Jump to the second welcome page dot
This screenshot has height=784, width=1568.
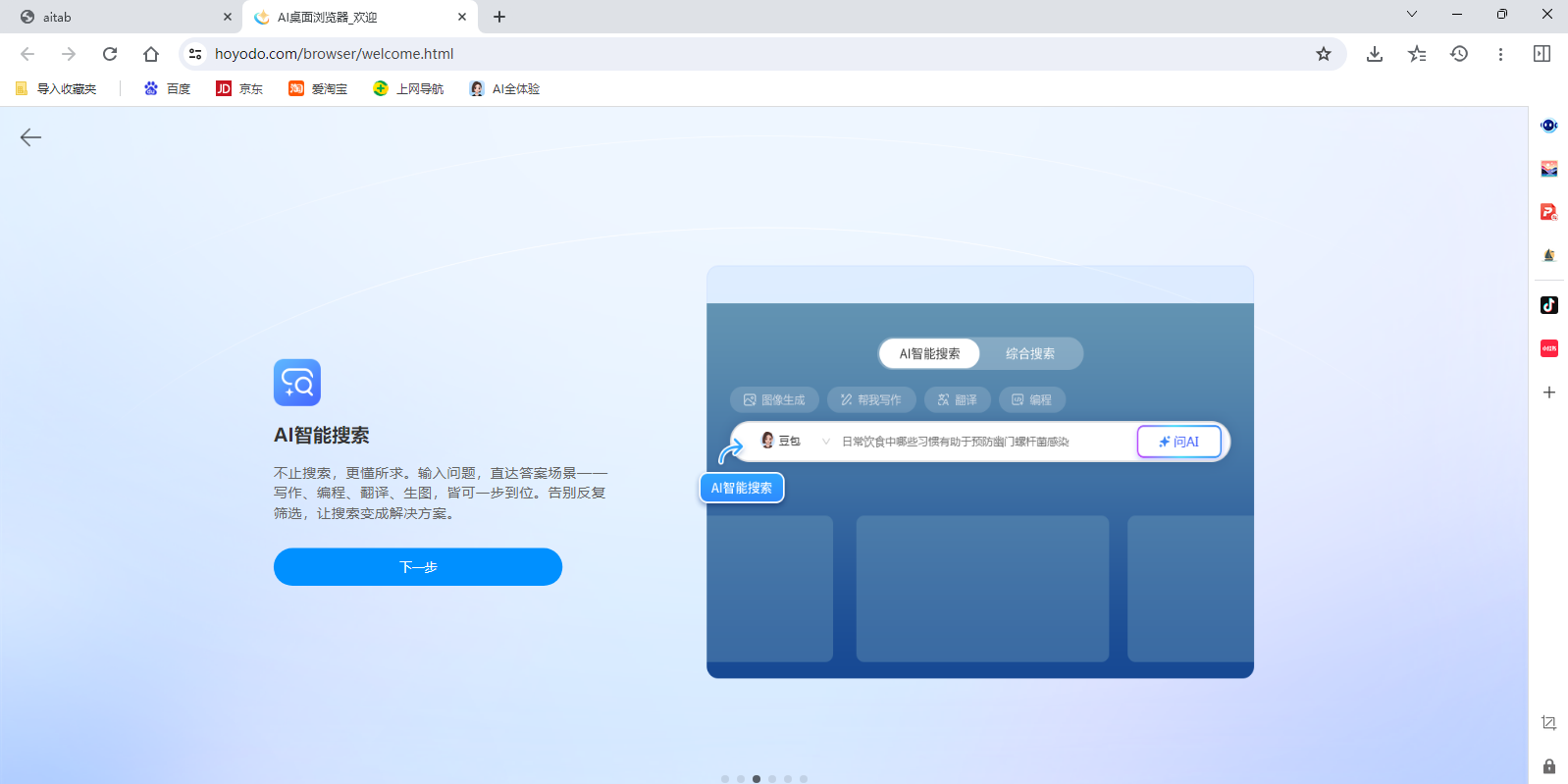click(x=741, y=779)
